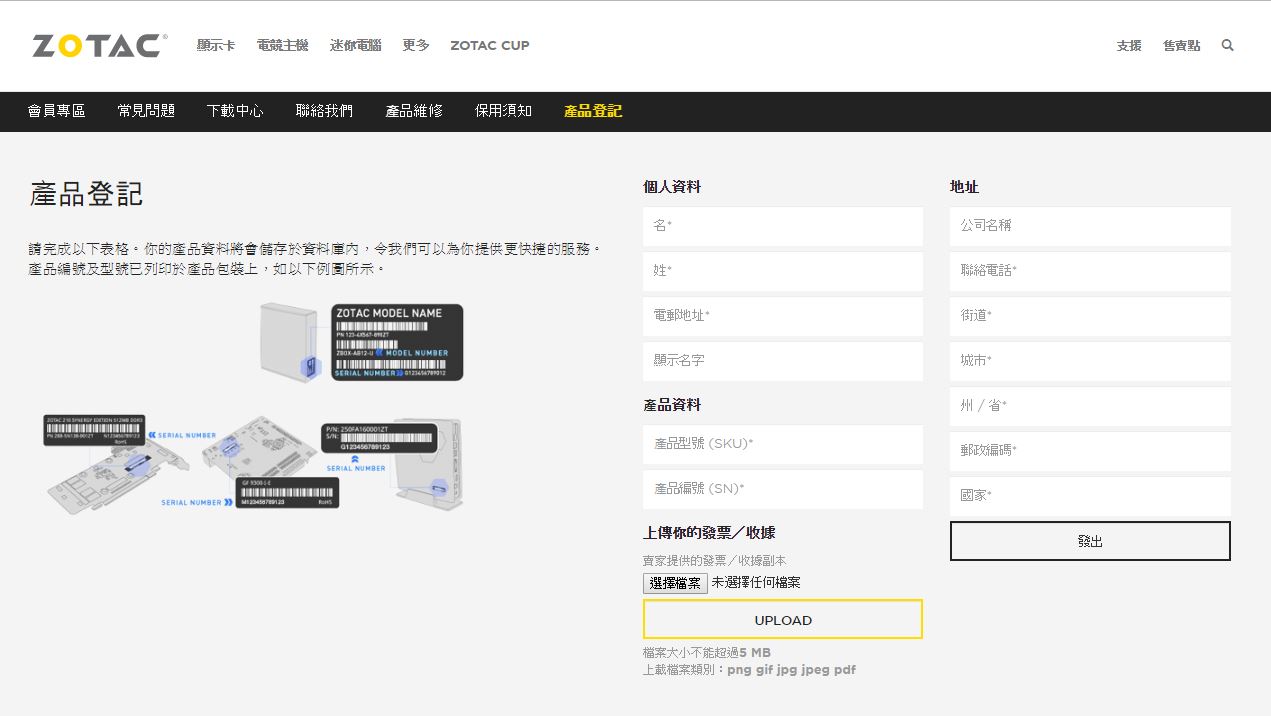Screen dimensions: 1271x716
Task: Click the UPLOAD button
Action: (783, 620)
